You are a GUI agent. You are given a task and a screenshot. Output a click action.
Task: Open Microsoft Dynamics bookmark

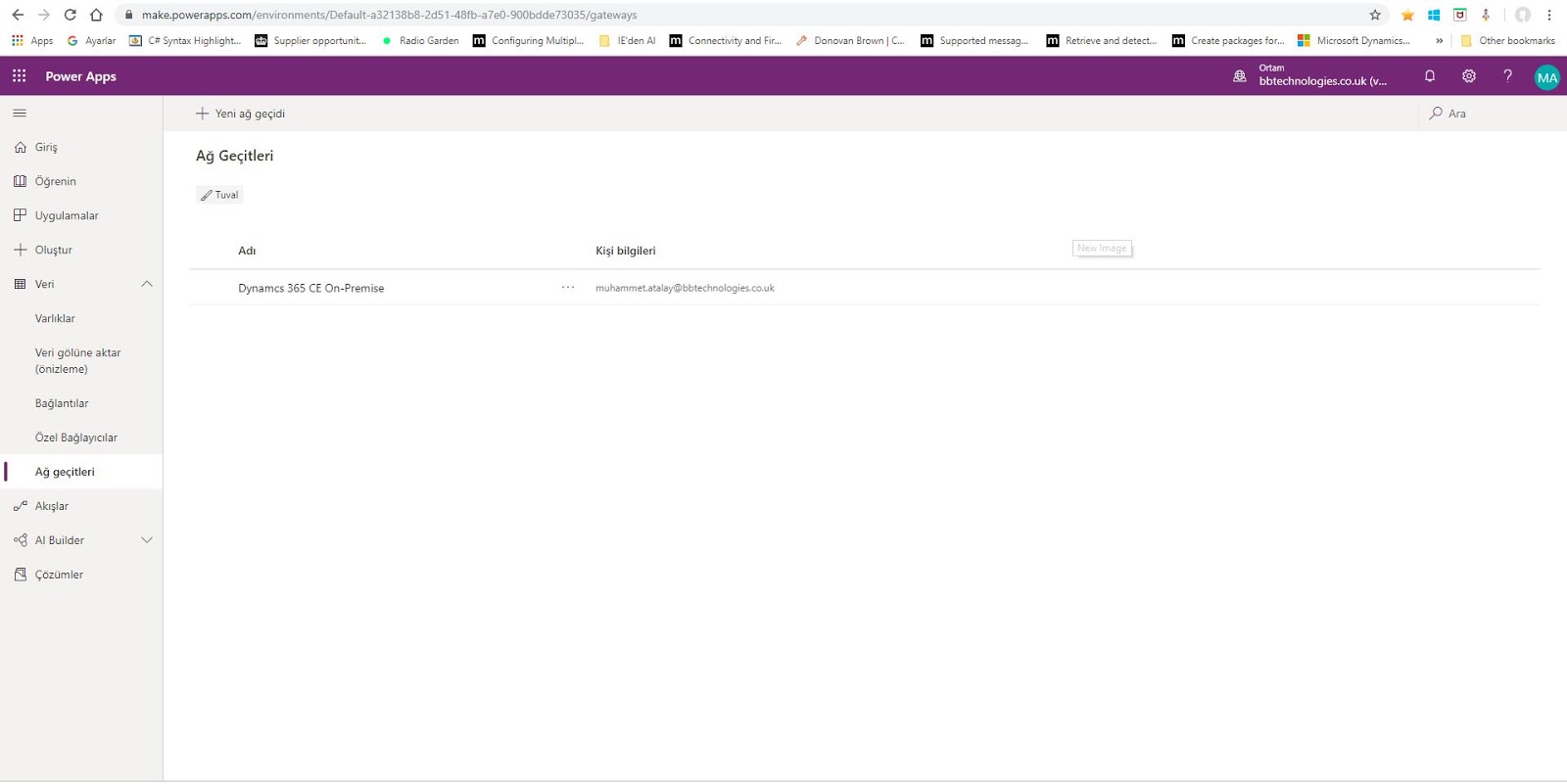point(1353,41)
